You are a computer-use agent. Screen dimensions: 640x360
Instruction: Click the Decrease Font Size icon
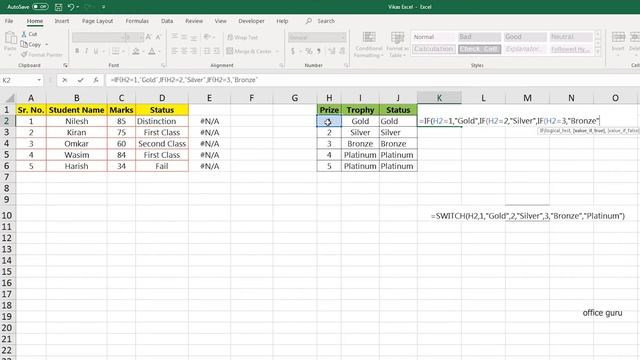coord(158,37)
